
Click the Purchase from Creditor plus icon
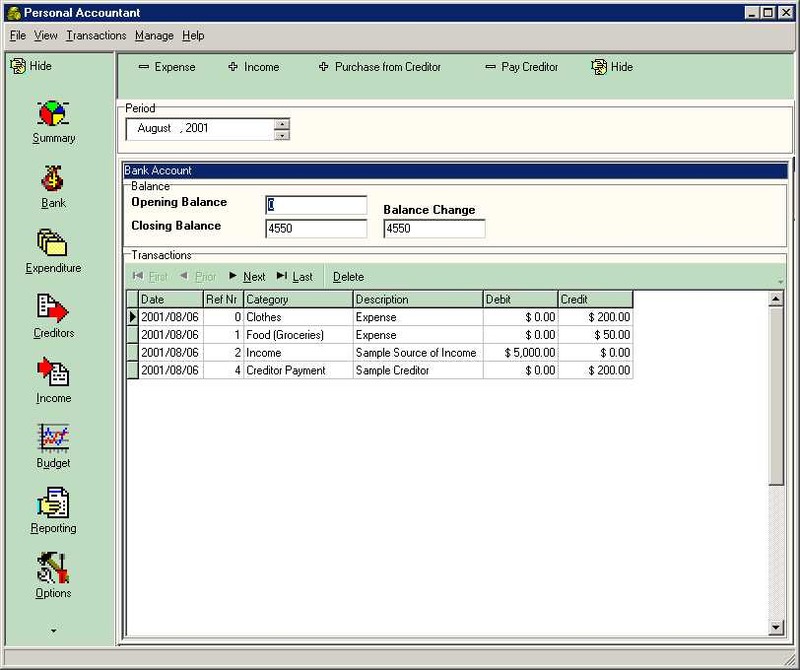(323, 67)
